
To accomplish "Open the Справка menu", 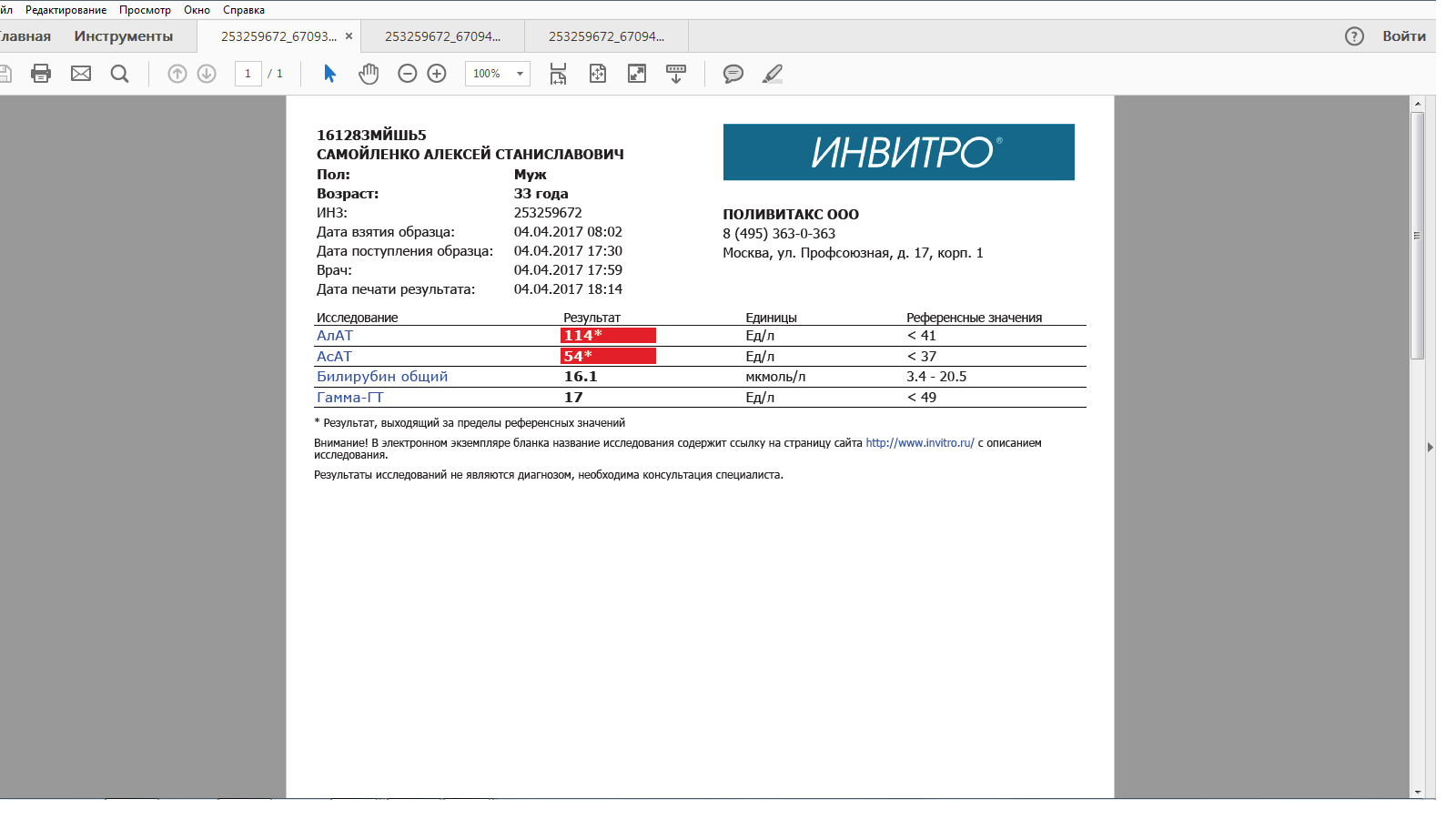I will click(x=243, y=10).
